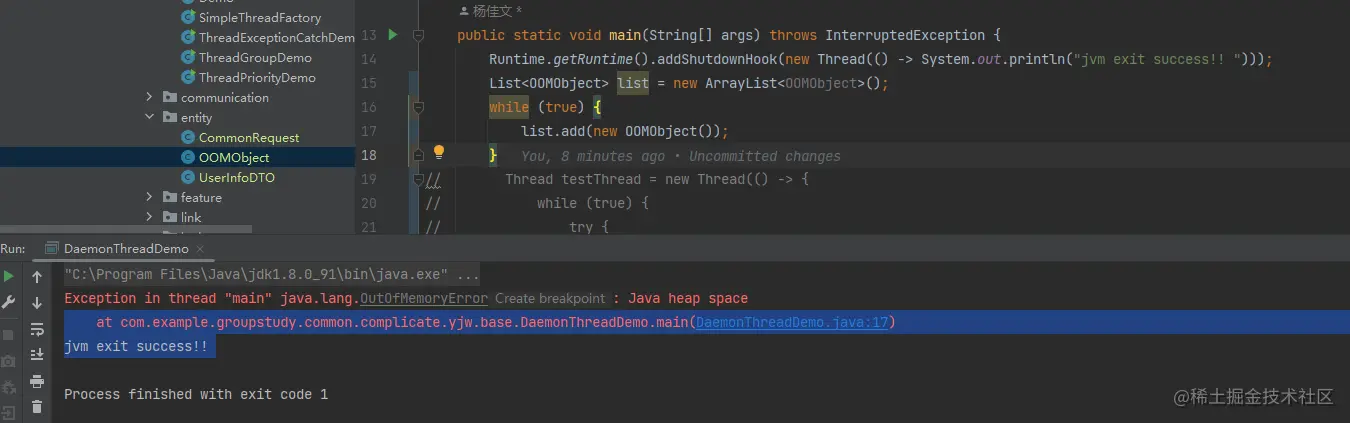Click line number 17 in gutter

pos(368,131)
